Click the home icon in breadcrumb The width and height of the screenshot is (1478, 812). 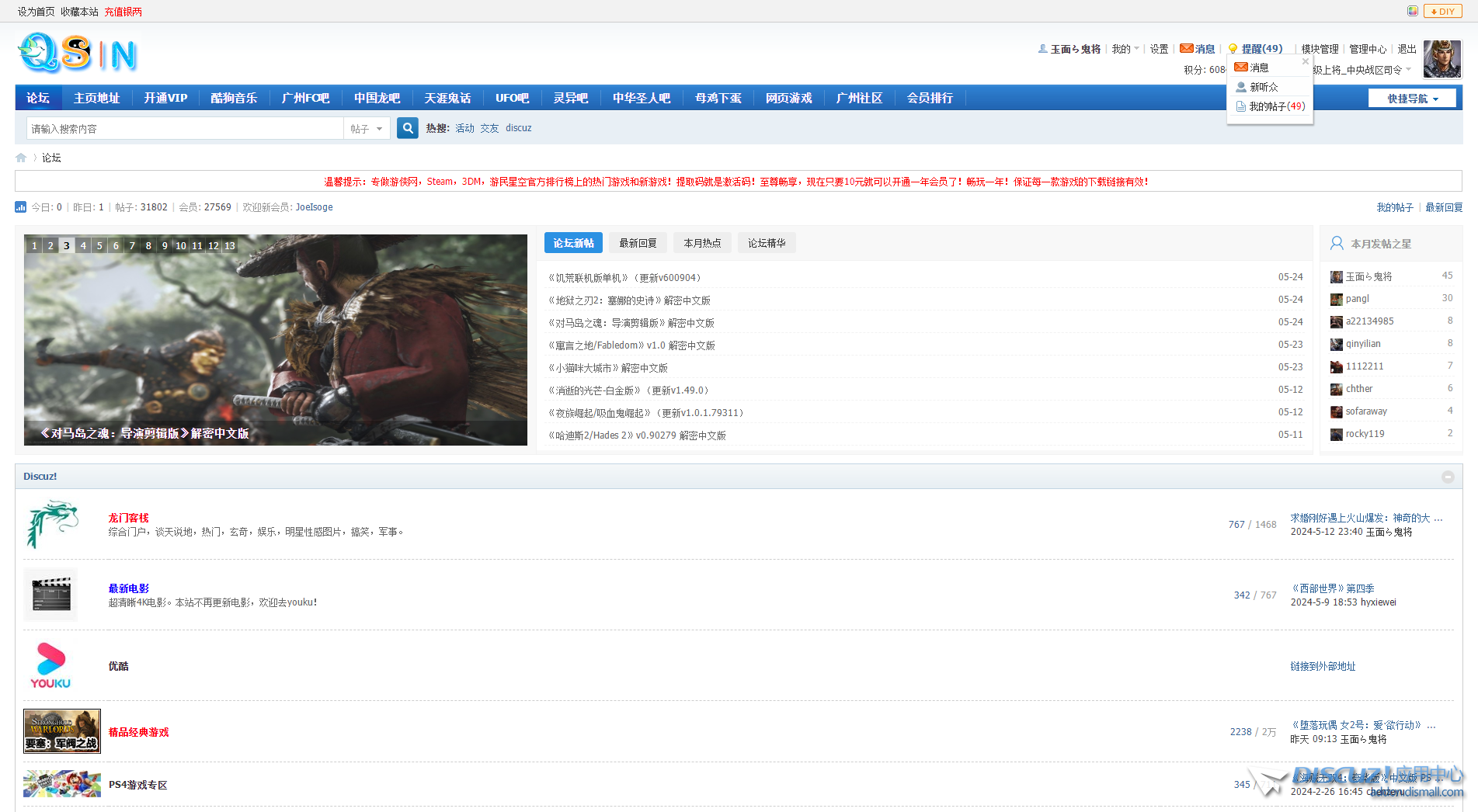(x=21, y=158)
